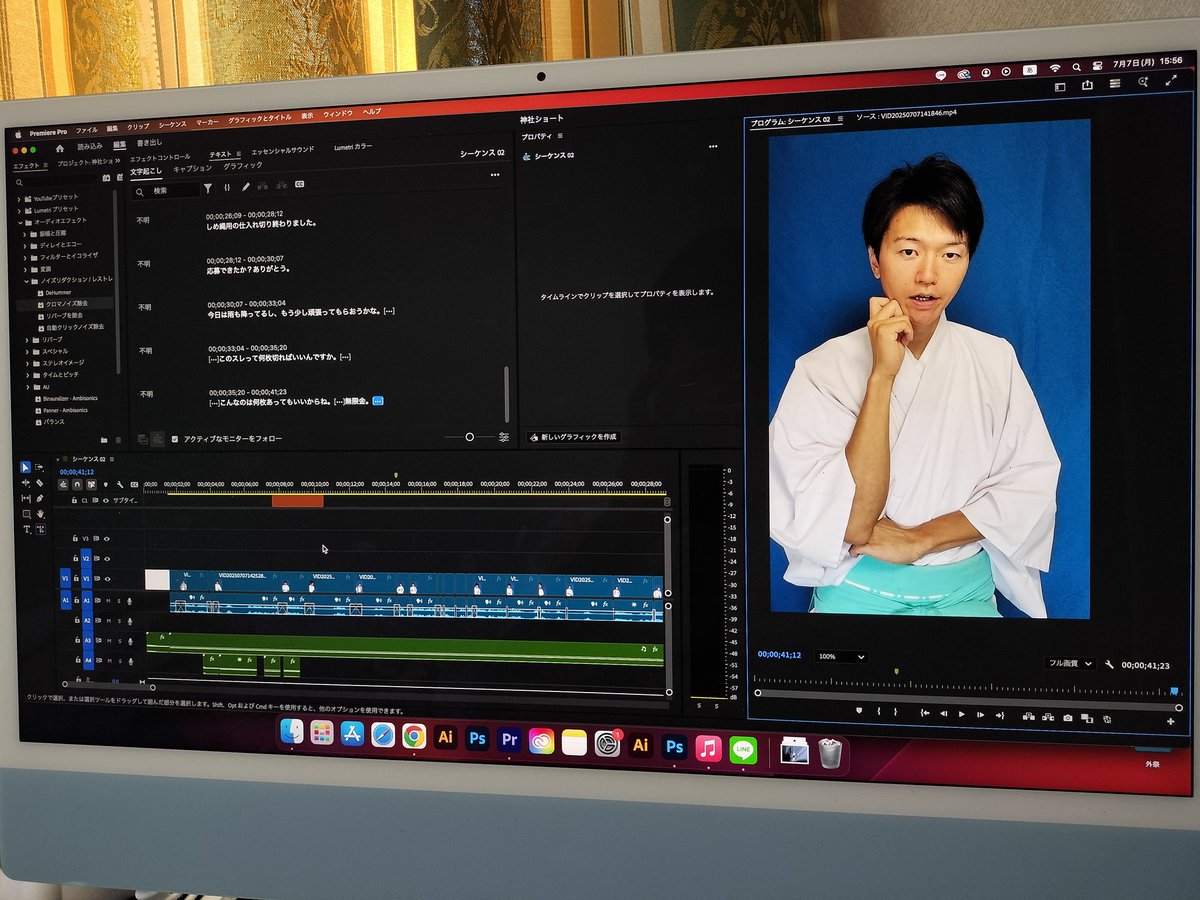Toggle the lock on track V2
Viewport: 1200px width, 900px height.
point(75,558)
